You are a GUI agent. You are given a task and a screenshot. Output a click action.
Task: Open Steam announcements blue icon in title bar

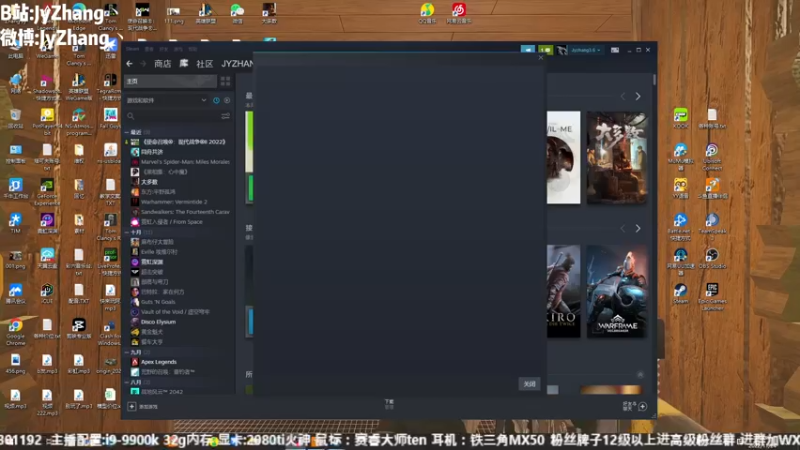point(528,50)
